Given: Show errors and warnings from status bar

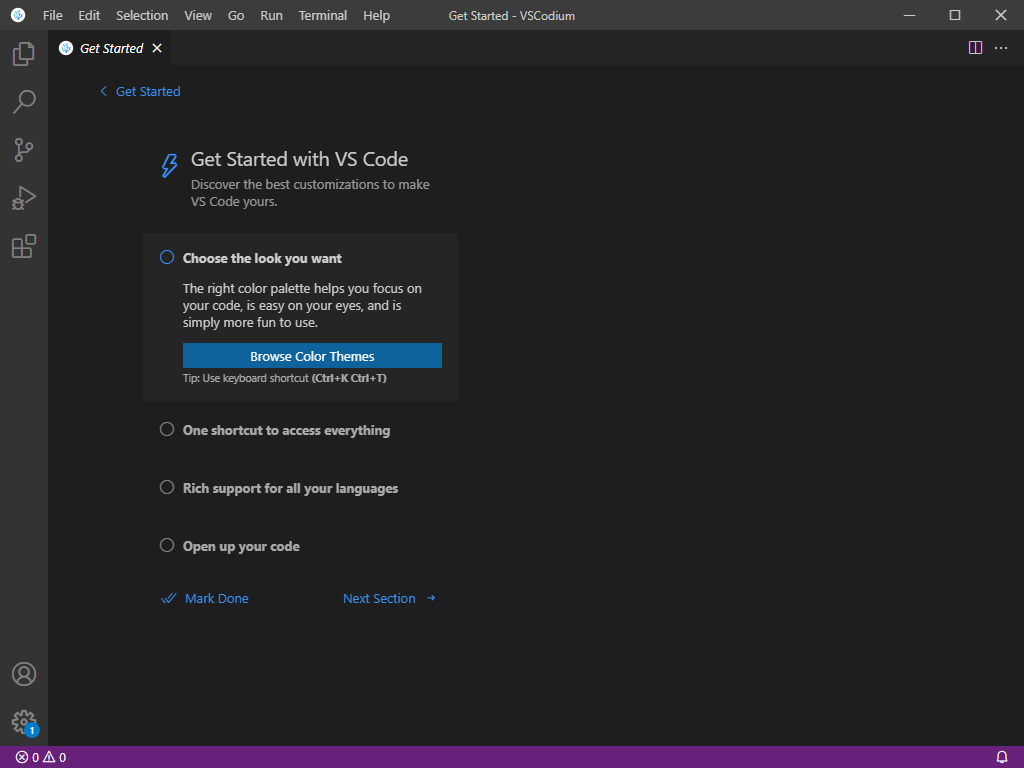Looking at the screenshot, I should (x=40, y=758).
